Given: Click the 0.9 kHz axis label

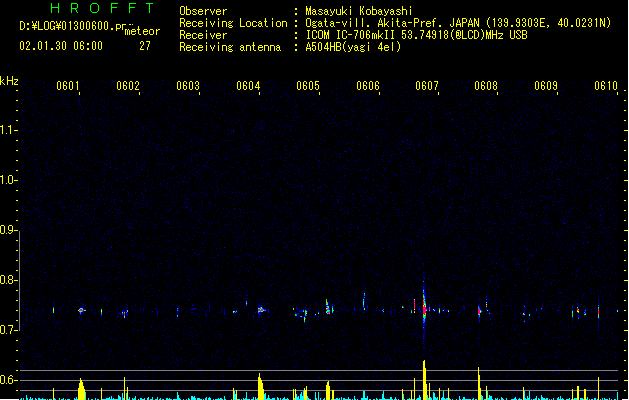Looking at the screenshot, I should (x=8, y=230).
